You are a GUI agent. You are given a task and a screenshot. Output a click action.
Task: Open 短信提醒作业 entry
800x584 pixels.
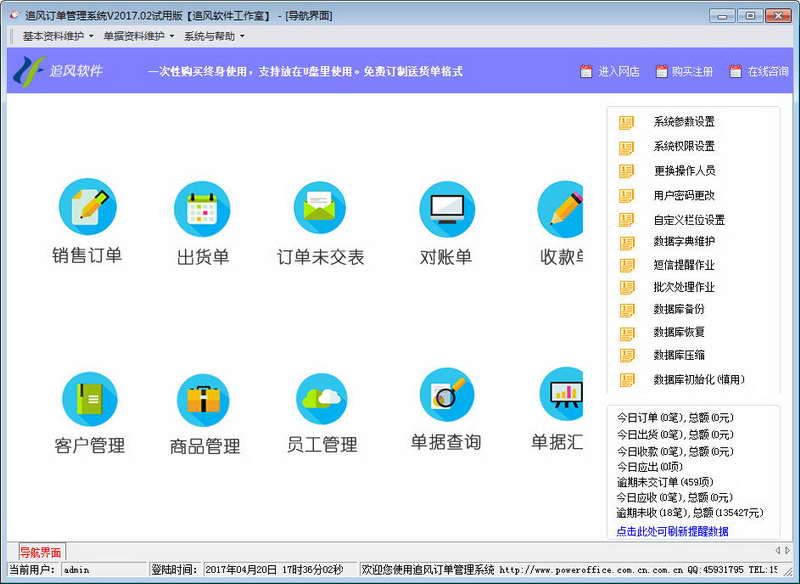[684, 265]
